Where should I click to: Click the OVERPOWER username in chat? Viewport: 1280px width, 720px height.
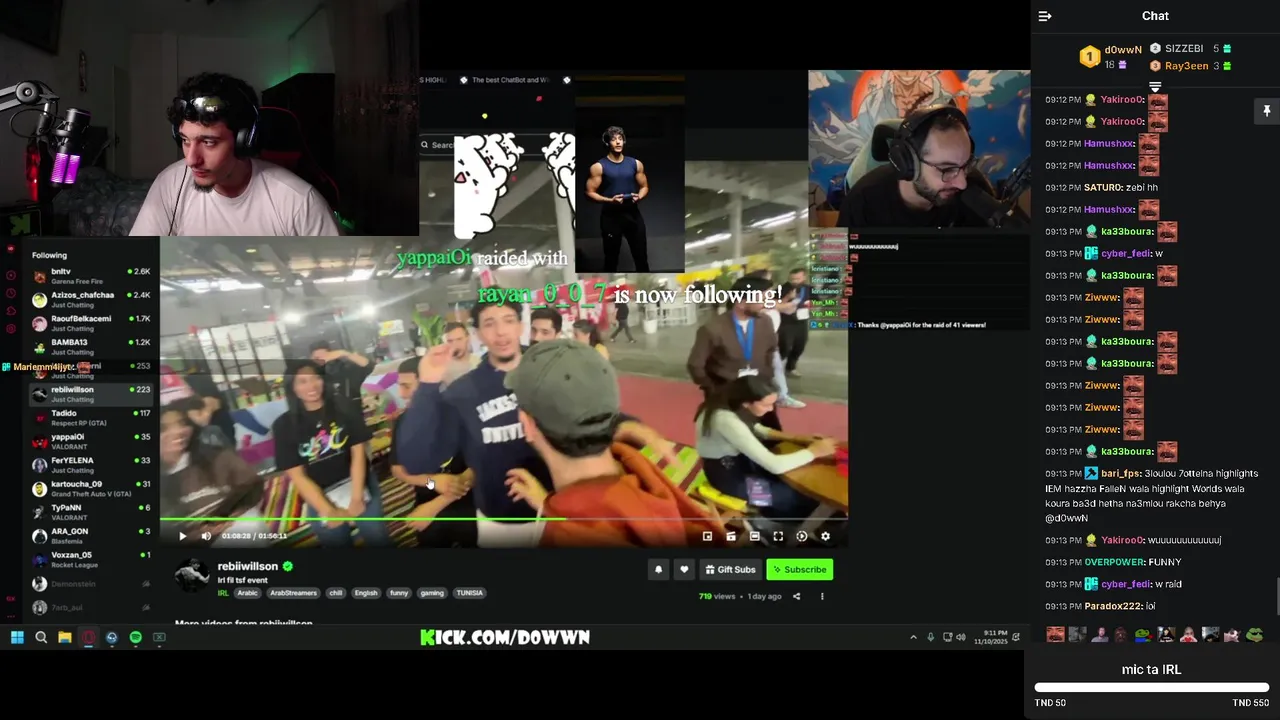pos(1114,562)
